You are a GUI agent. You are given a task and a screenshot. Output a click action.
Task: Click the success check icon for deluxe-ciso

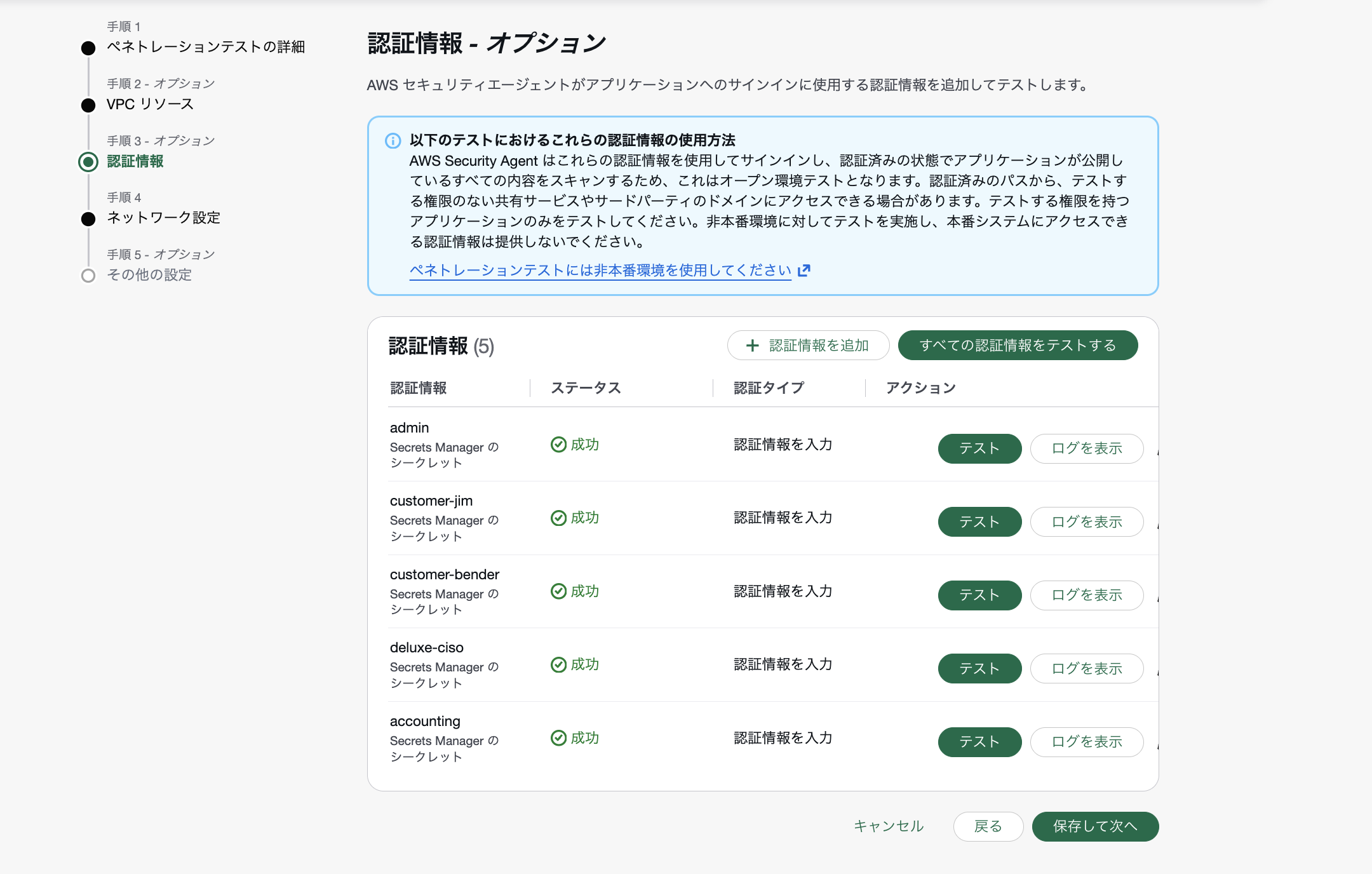(x=558, y=665)
